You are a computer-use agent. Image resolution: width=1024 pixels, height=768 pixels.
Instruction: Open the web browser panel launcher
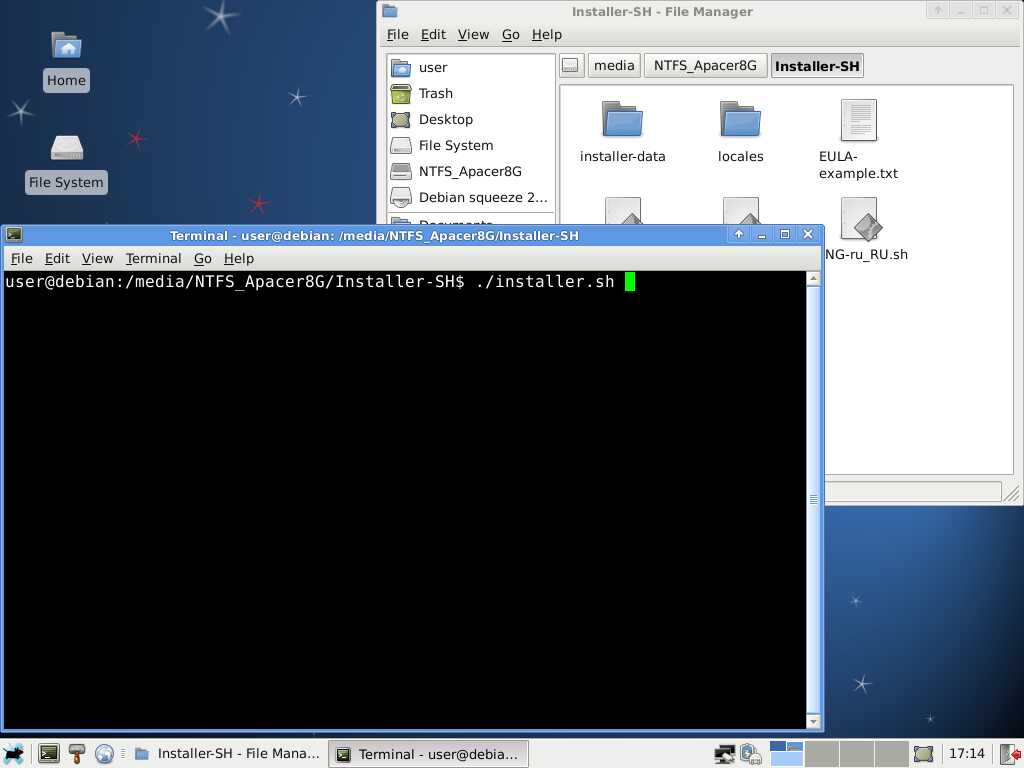(x=104, y=753)
